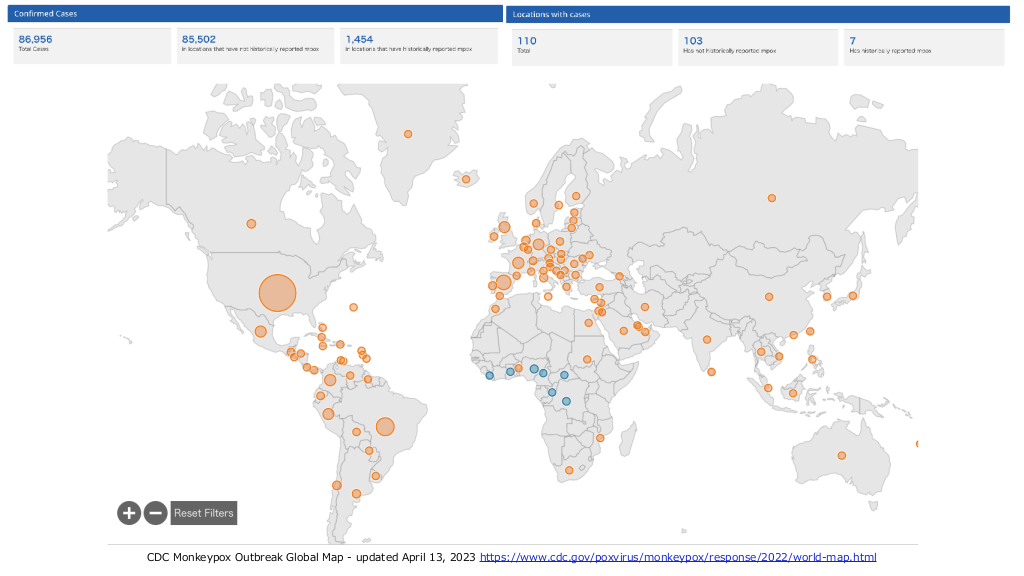Select the Mexico case bubble
This screenshot has height=576, width=1024.
tap(260, 331)
